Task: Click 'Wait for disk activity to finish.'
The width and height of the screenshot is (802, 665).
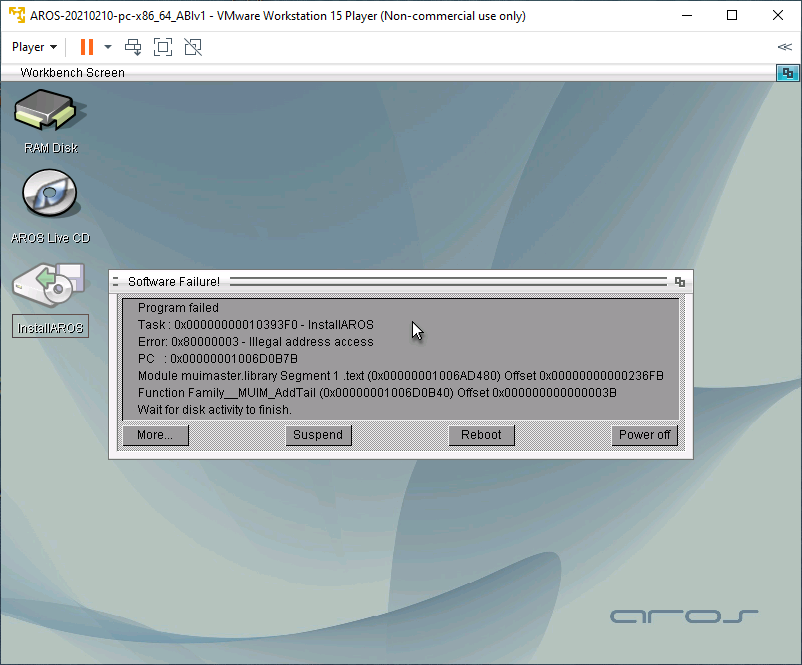Action: [x=215, y=410]
